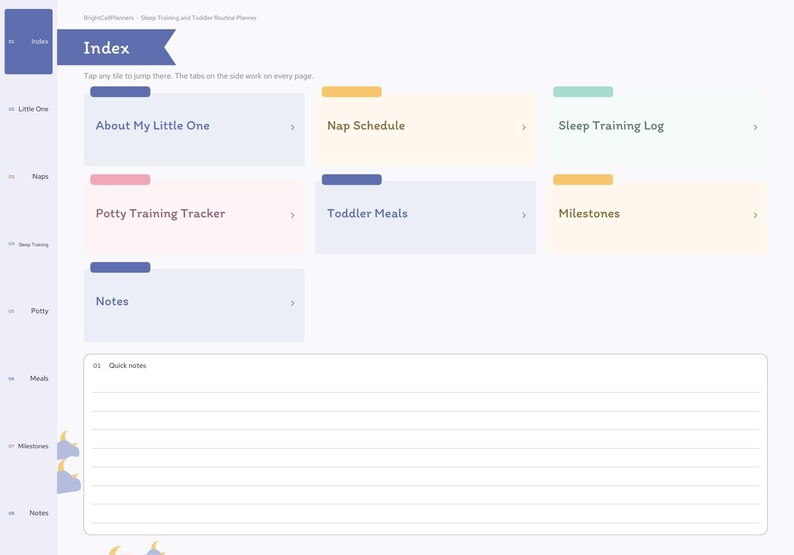Screen dimensions: 794x555
Task: Click the pink tag above Potty Training Tracker
Action: point(120,179)
